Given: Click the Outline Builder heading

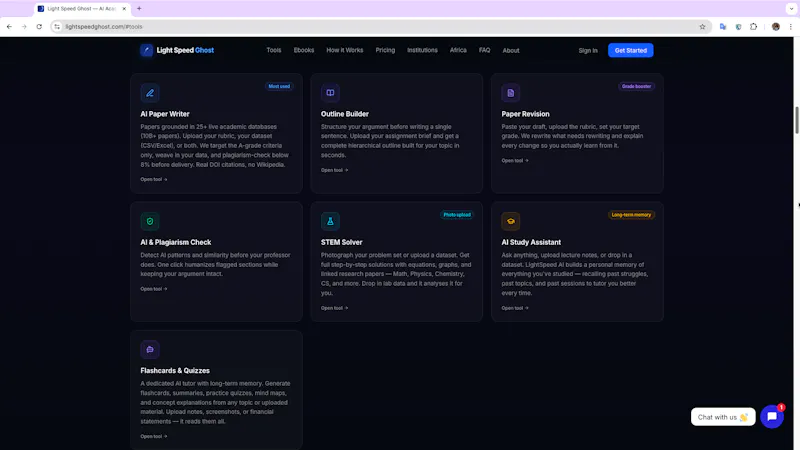Looking at the screenshot, I should coord(344,114).
